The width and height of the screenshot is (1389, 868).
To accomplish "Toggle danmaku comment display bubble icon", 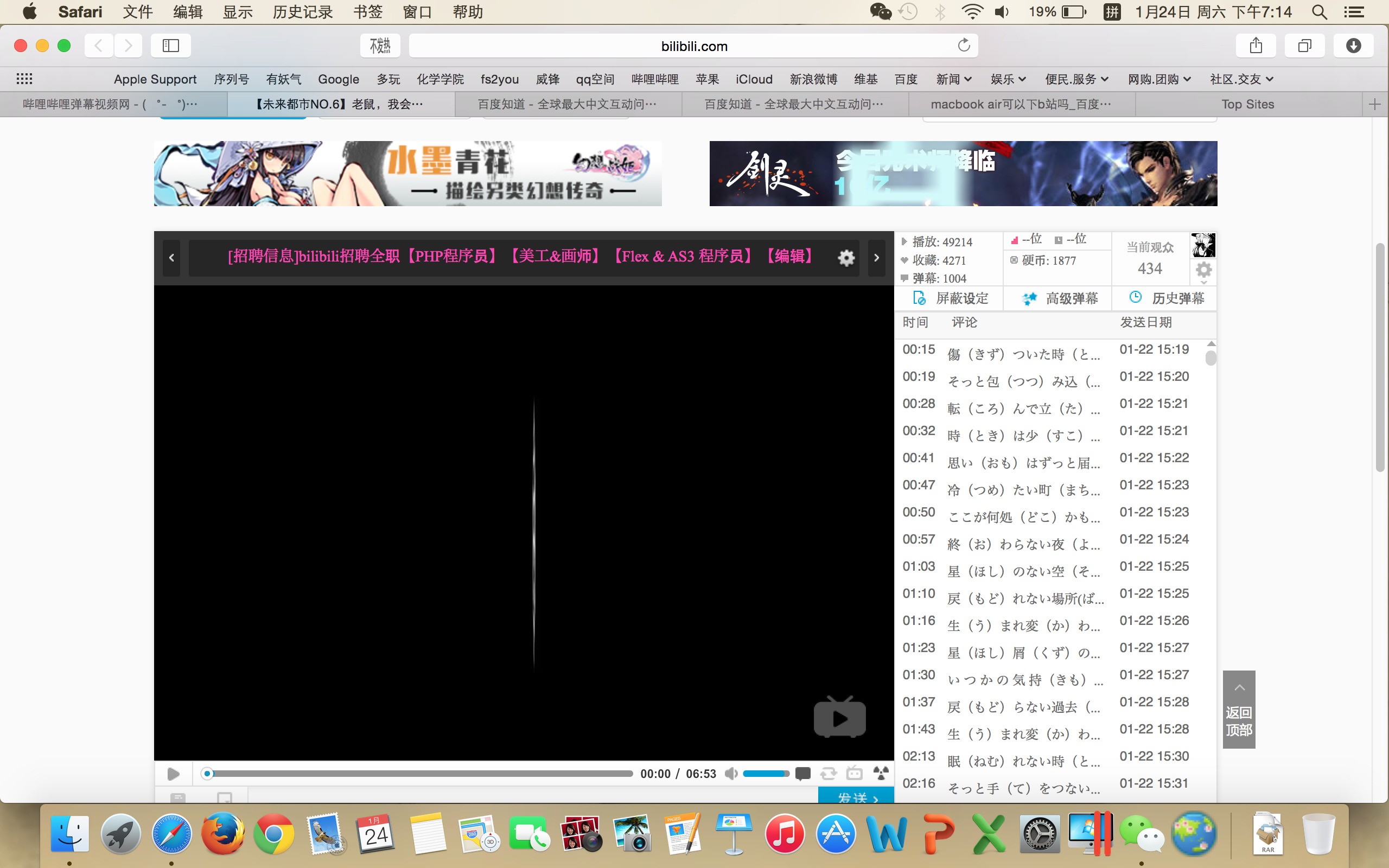I will tap(803, 774).
